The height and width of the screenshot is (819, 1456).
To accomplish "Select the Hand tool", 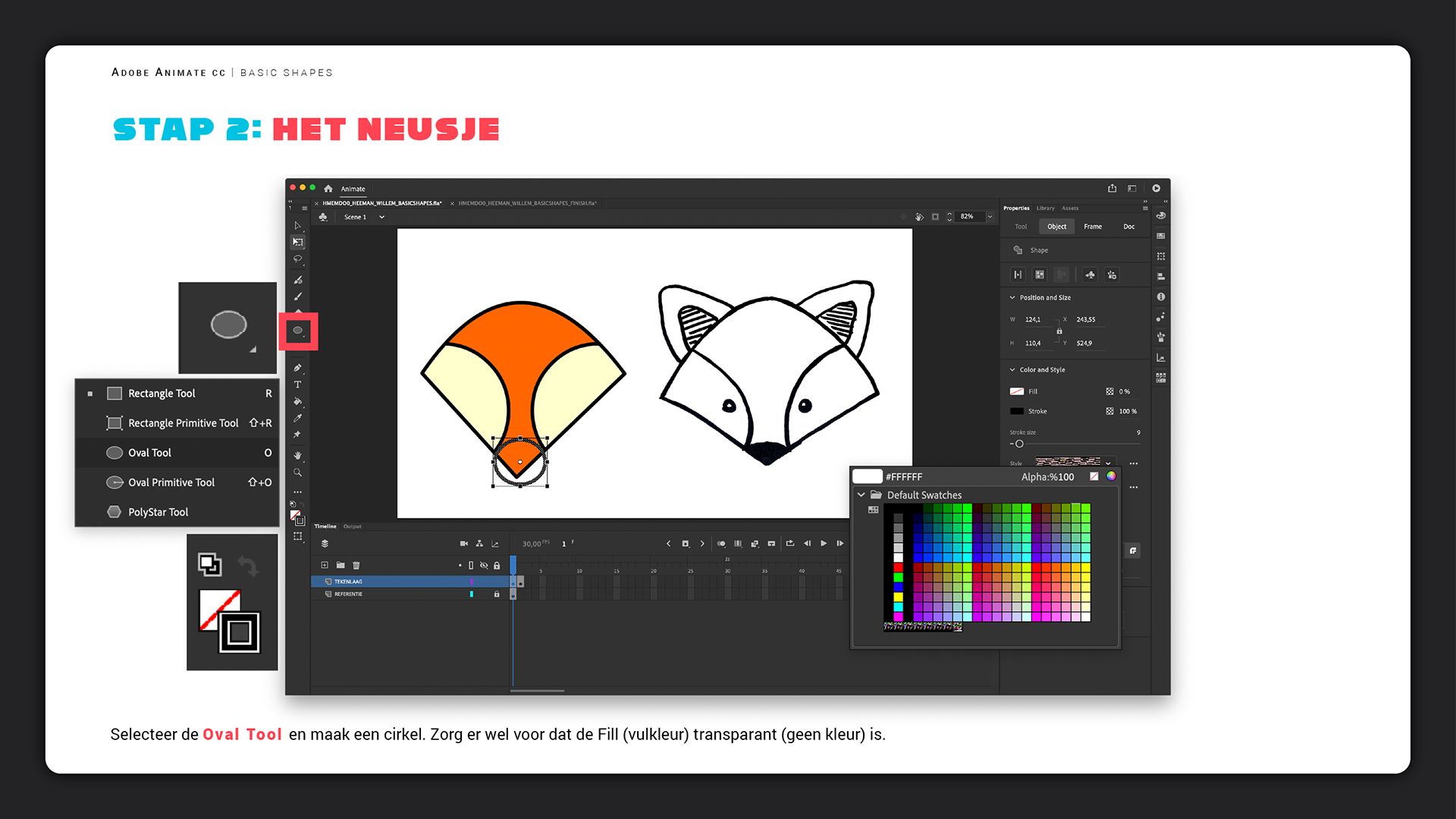I will tap(298, 455).
